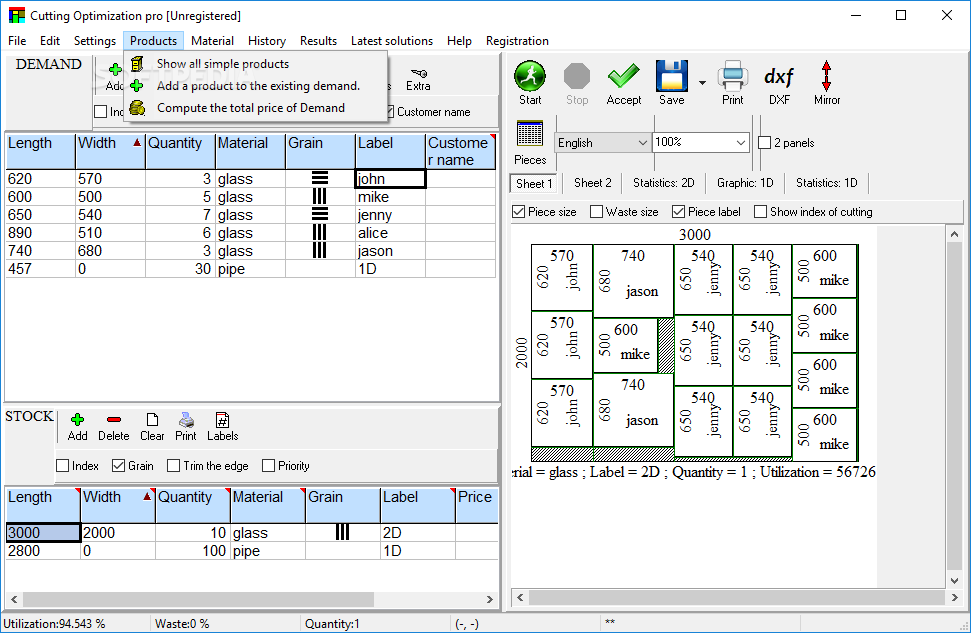Select the 3000 stock length cell
Image resolution: width=971 pixels, height=633 pixels.
[x=43, y=533]
